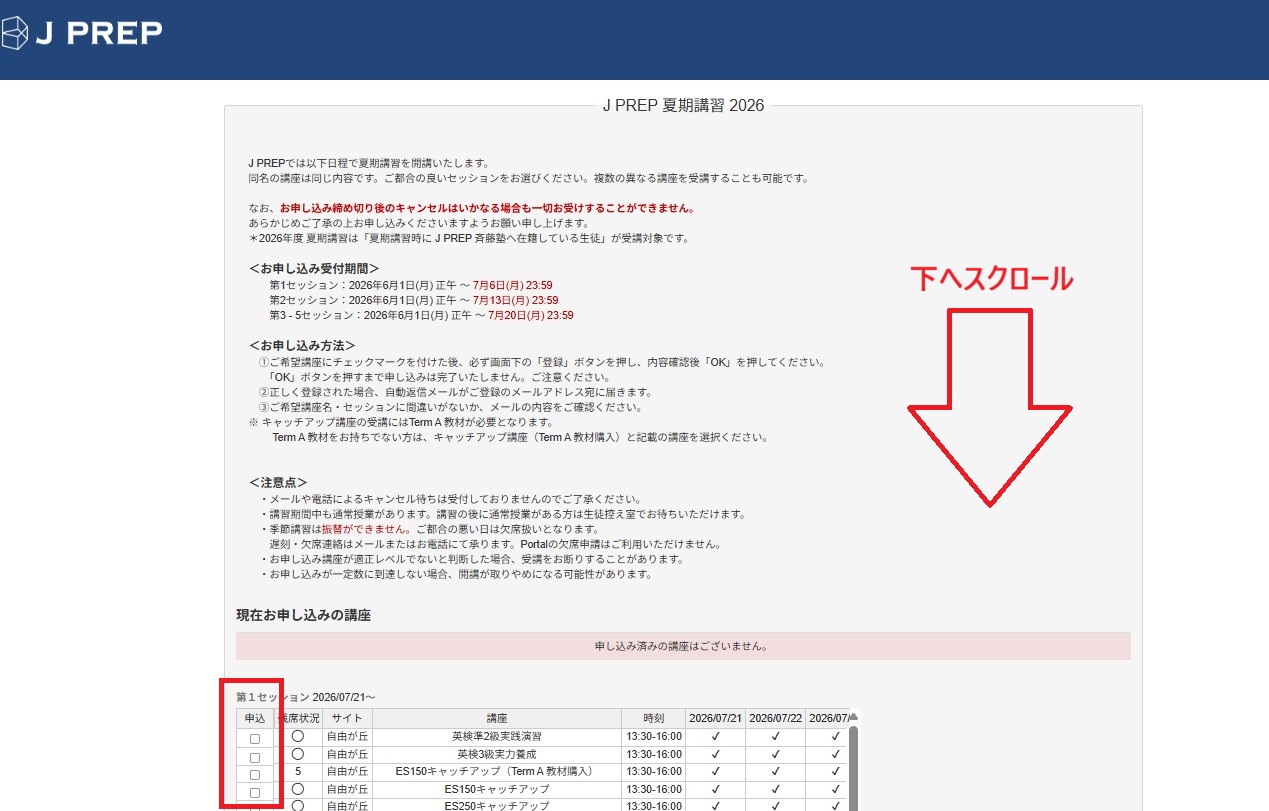Click the course table vertical scrollbar thumb
This screenshot has width=1269, height=811.
coord(853,767)
